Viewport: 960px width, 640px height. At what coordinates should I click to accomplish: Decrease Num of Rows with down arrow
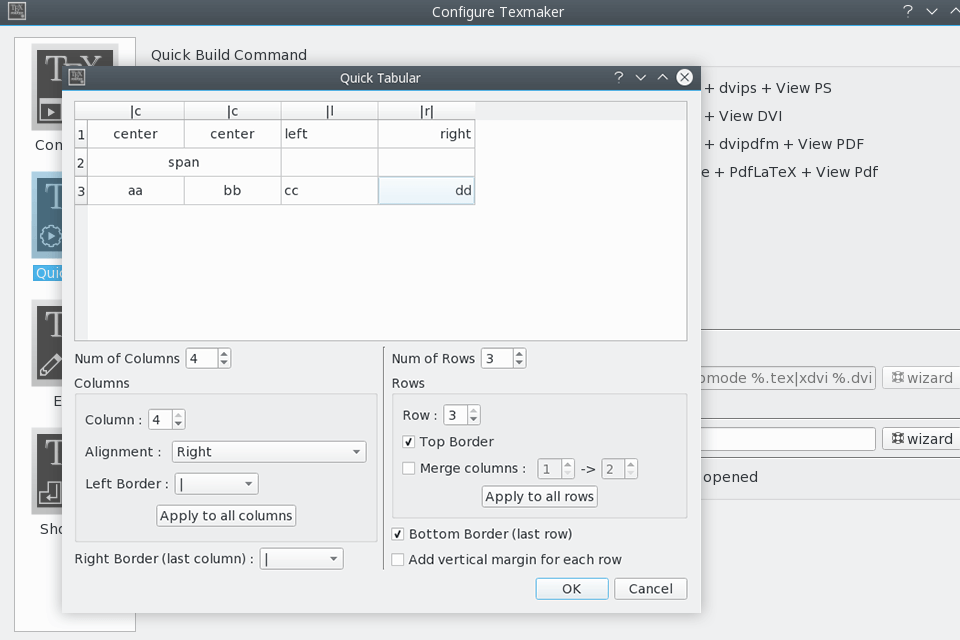click(519, 363)
